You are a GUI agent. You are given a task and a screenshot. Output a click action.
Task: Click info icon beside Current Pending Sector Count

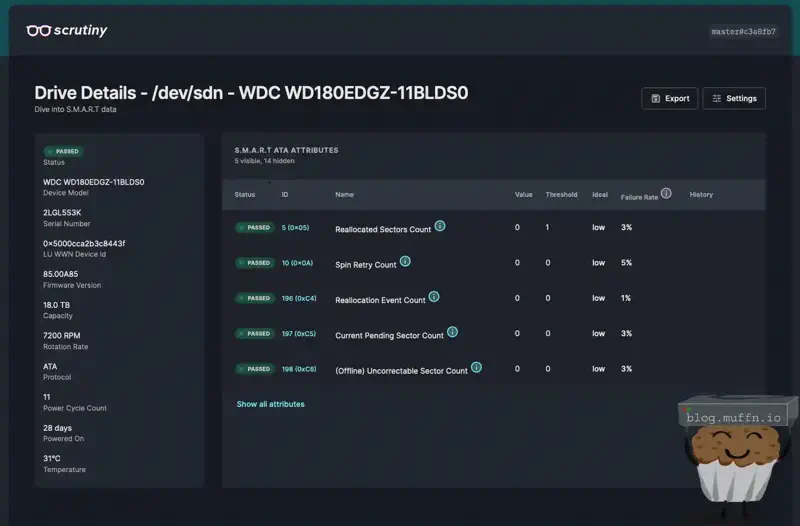point(452,333)
